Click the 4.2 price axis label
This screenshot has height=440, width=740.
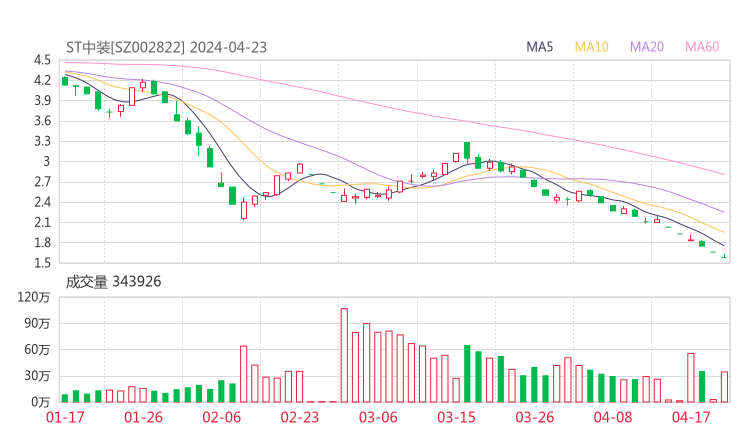tap(42, 80)
